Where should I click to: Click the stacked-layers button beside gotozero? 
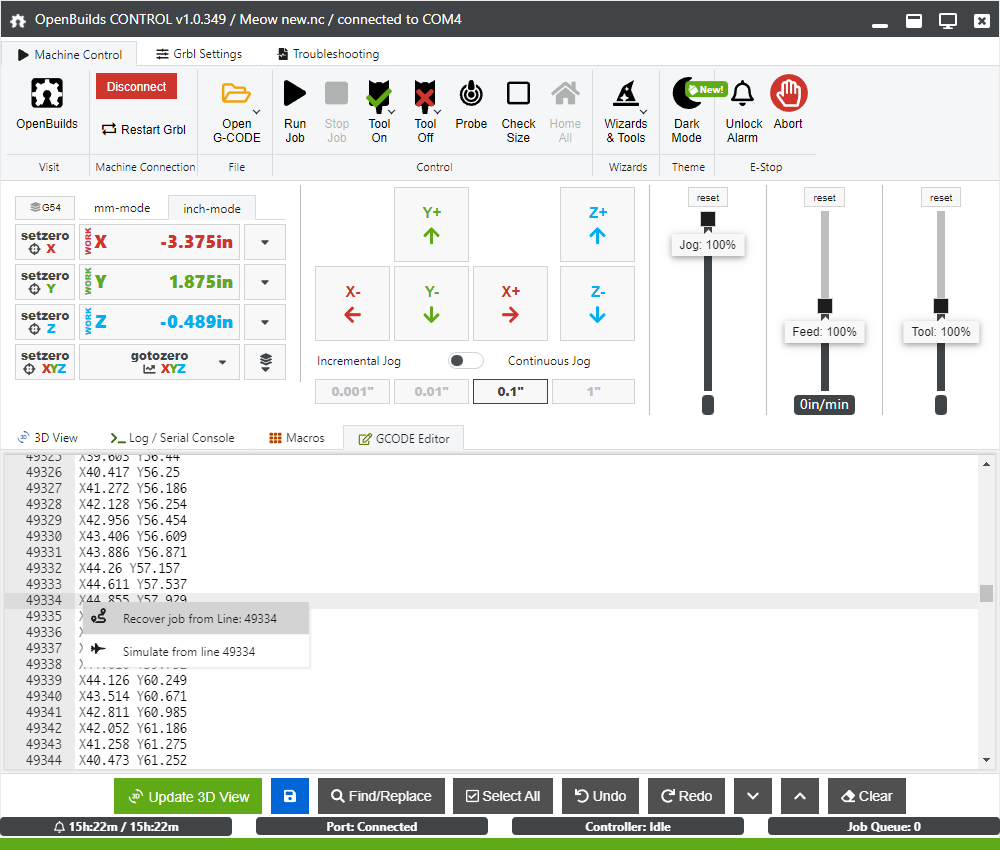(265, 362)
